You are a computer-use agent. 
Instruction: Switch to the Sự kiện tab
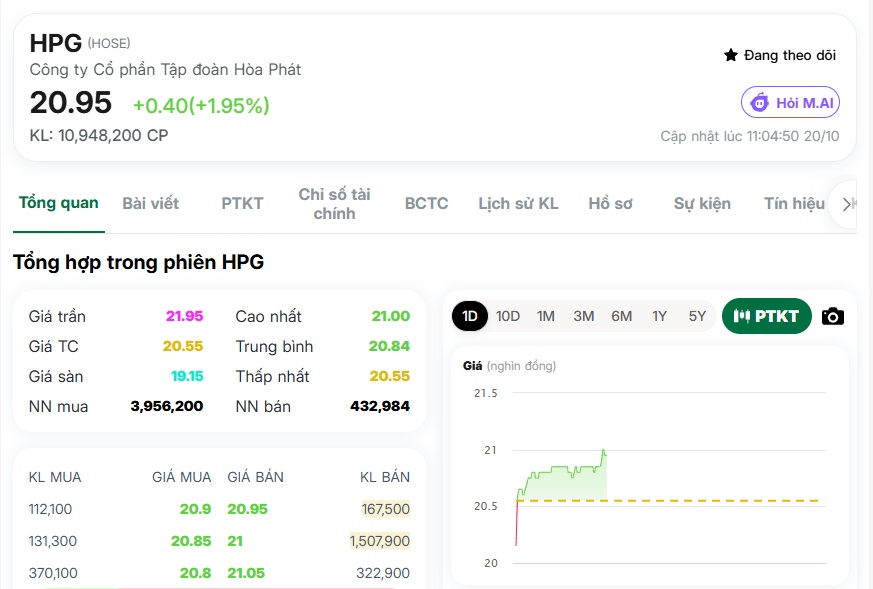[702, 203]
